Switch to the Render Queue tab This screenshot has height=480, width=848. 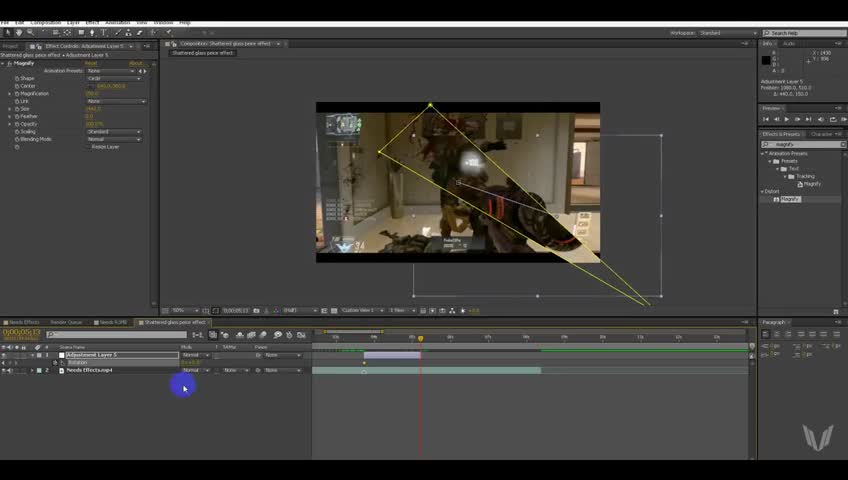66,322
